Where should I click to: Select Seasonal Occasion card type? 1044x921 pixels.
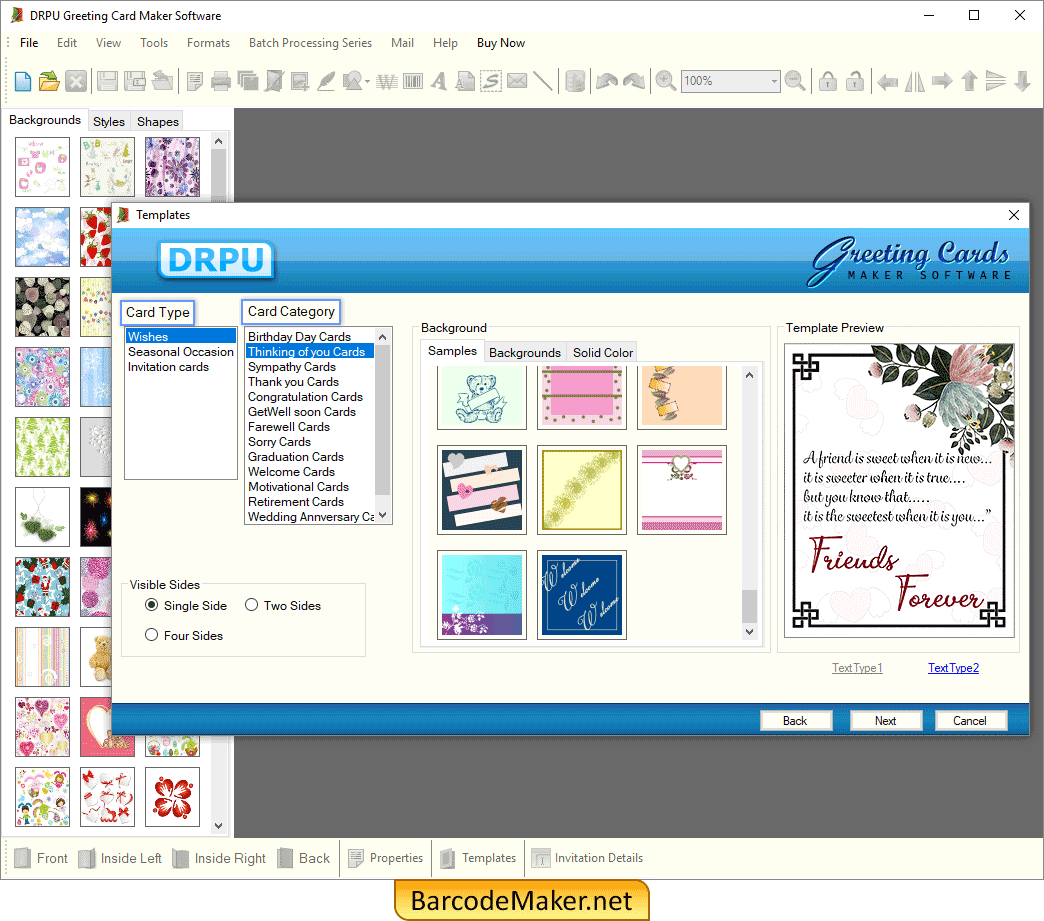(180, 352)
